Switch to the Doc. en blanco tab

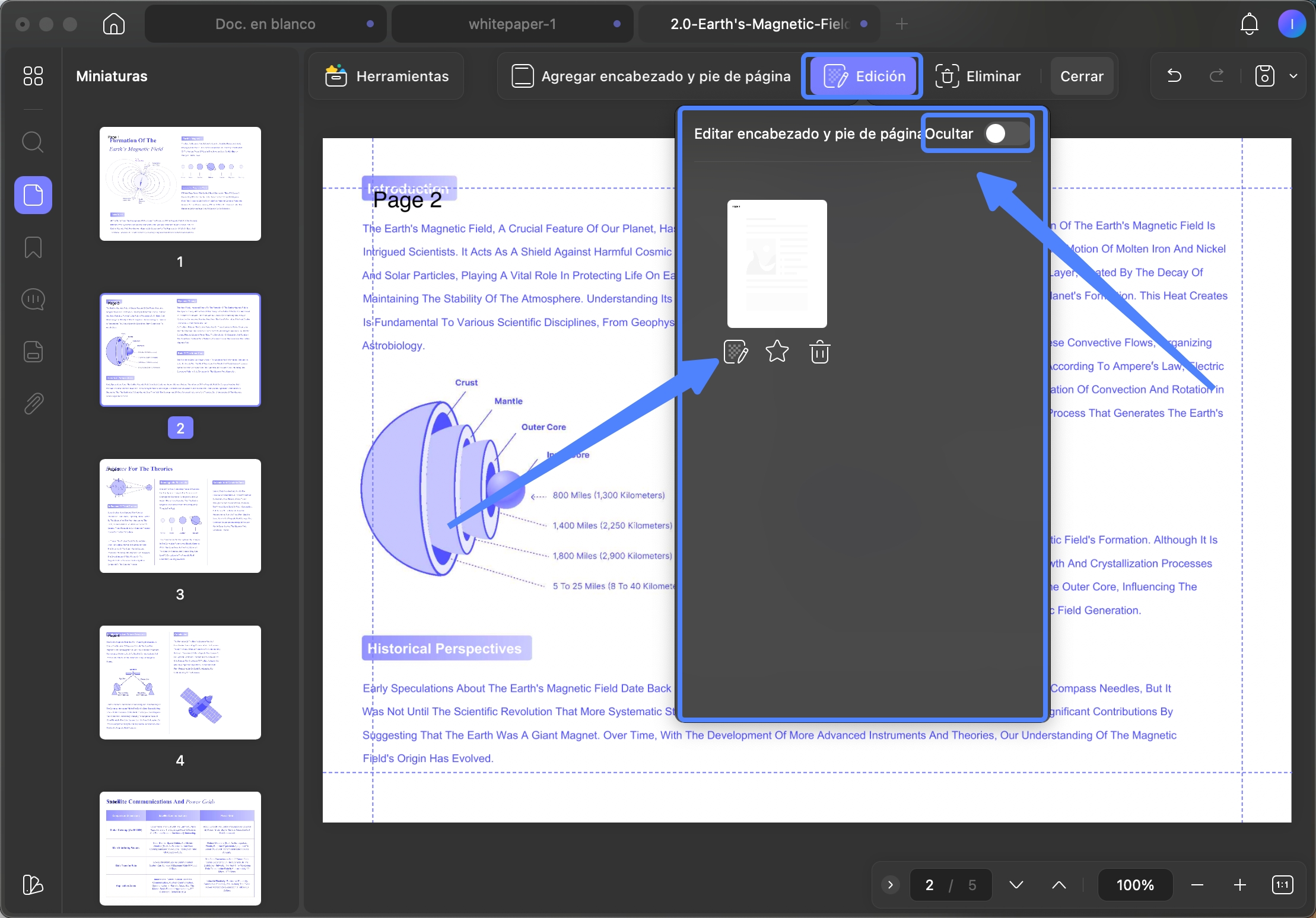(266, 24)
